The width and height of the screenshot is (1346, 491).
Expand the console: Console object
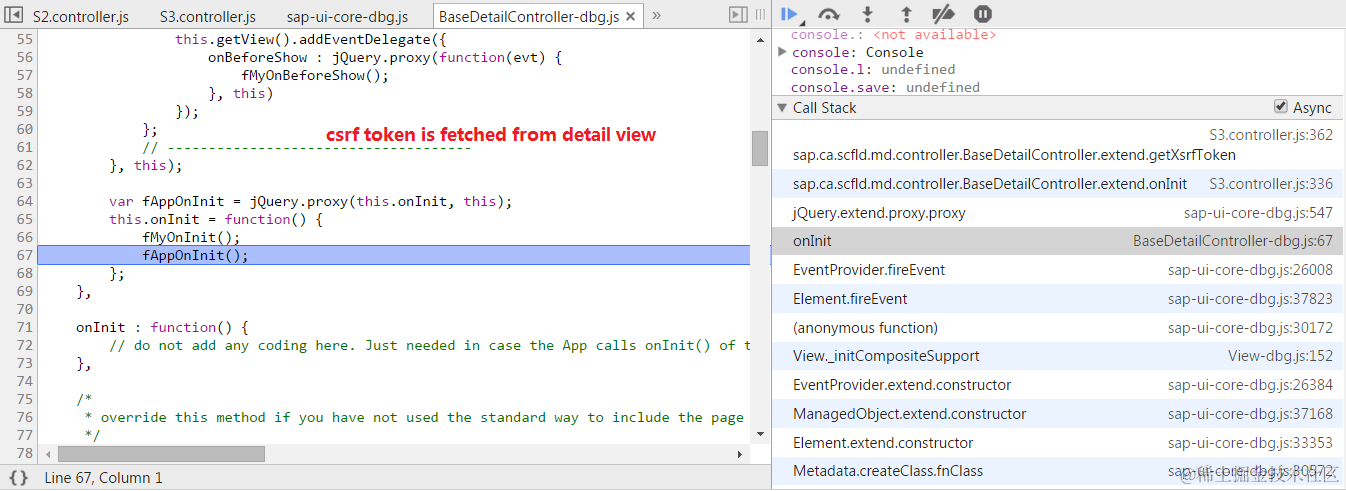(x=783, y=51)
